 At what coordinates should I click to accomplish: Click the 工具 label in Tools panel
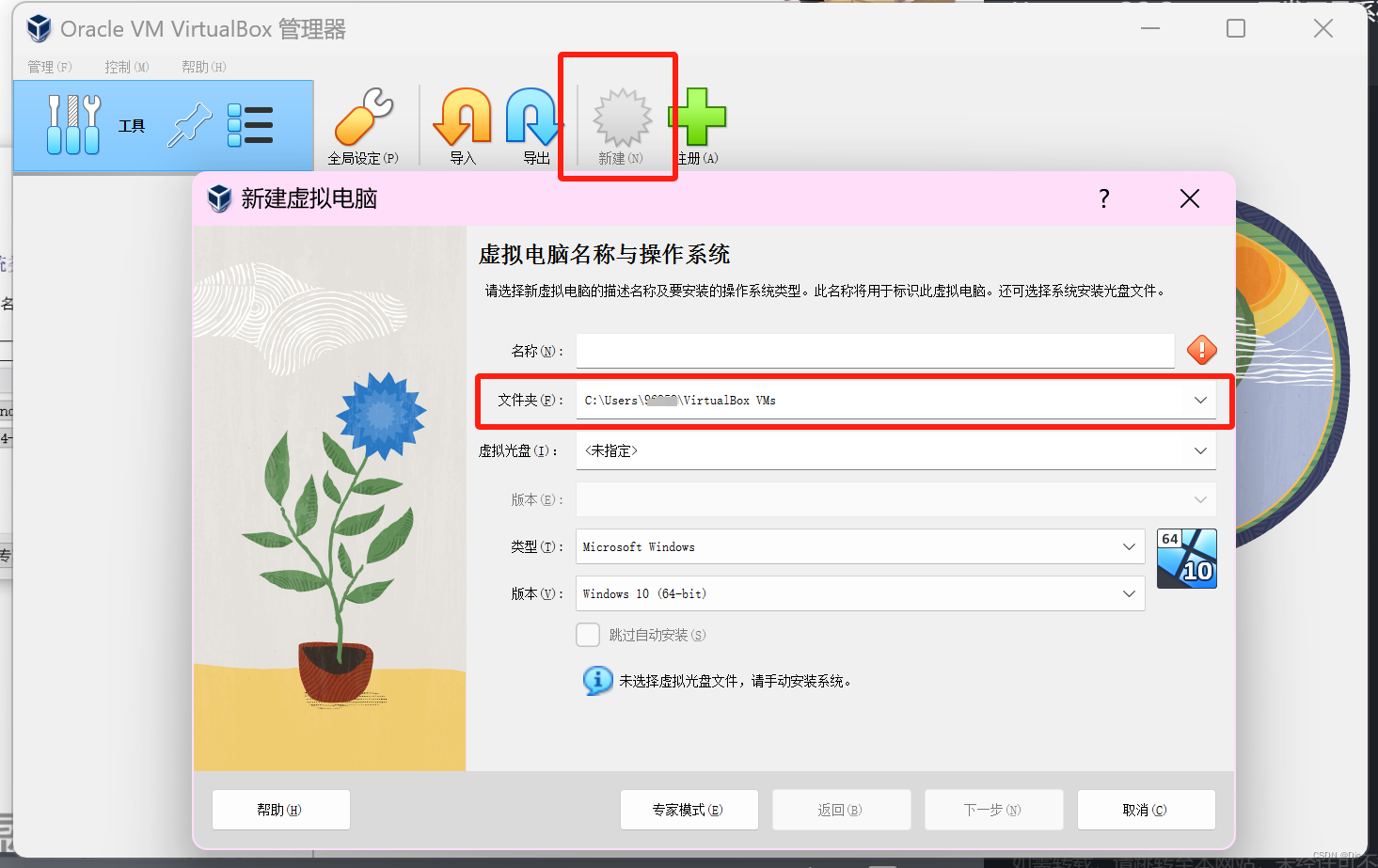pyautogui.click(x=132, y=125)
